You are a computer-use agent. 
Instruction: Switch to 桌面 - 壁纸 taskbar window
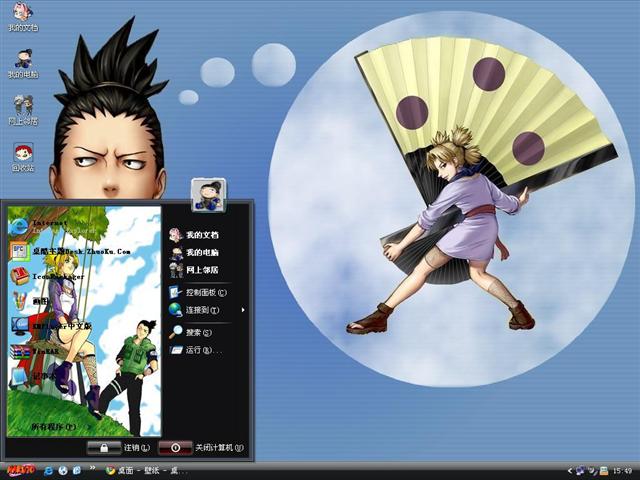[x=145, y=471]
